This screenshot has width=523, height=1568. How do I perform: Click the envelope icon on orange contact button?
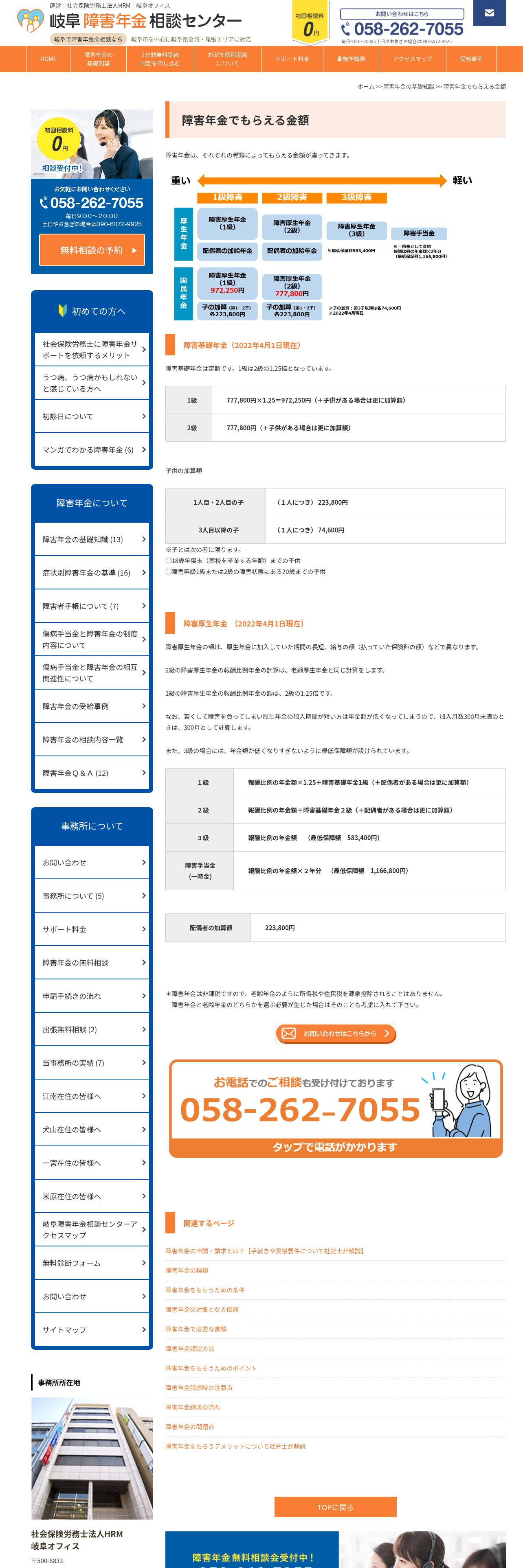coord(289,1033)
